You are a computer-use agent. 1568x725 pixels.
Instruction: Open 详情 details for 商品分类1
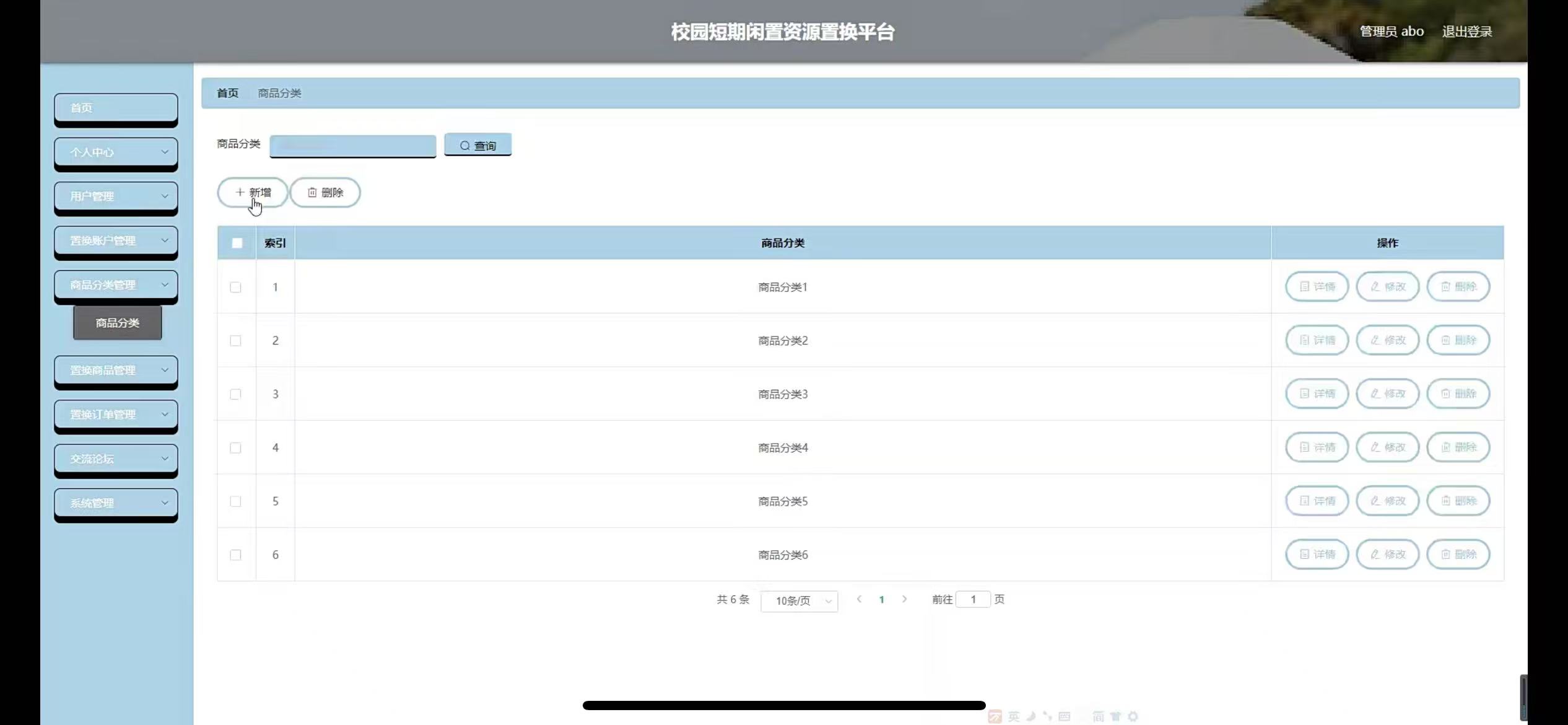[x=1317, y=286]
